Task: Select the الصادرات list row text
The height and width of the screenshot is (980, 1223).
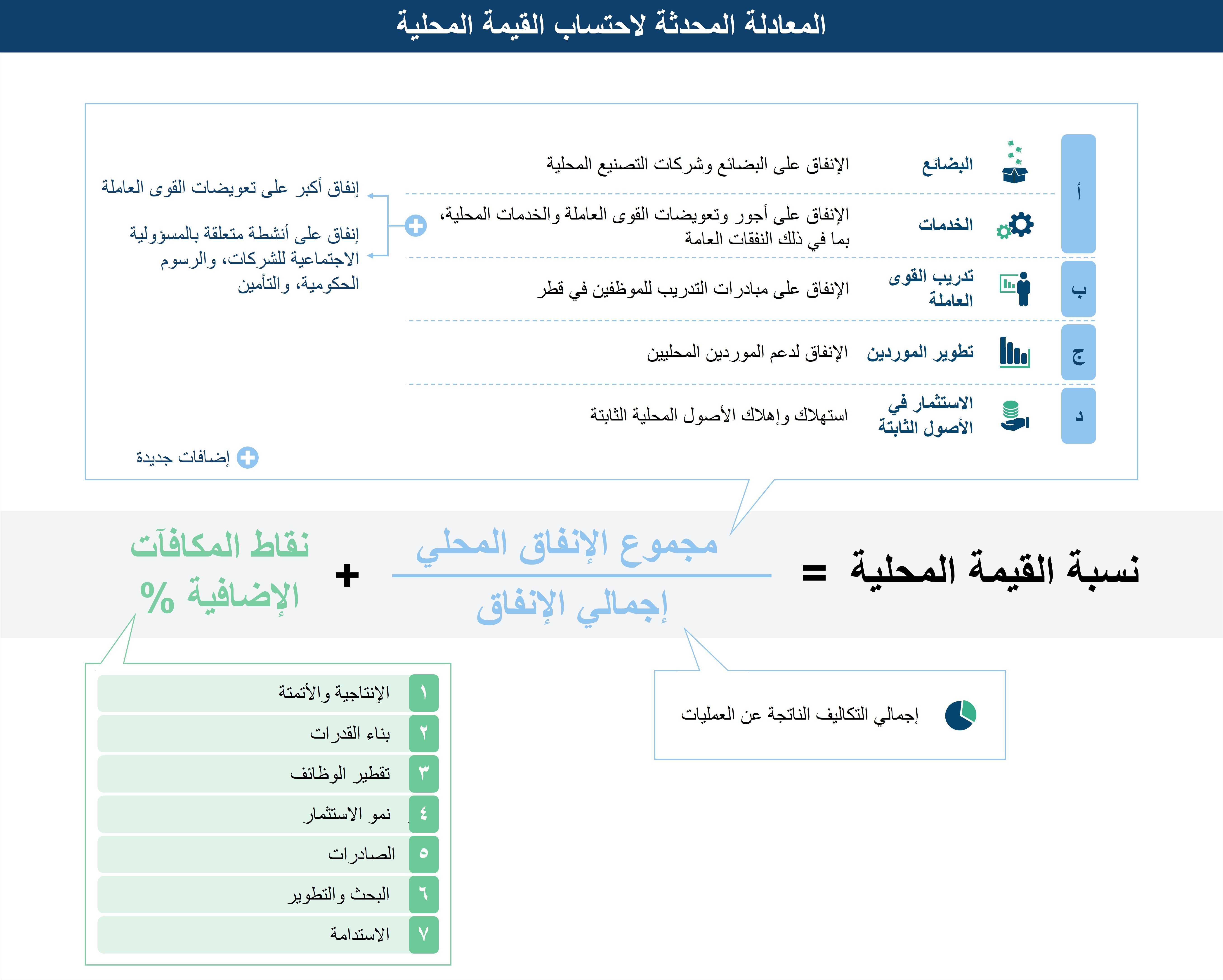Action: coord(361,854)
